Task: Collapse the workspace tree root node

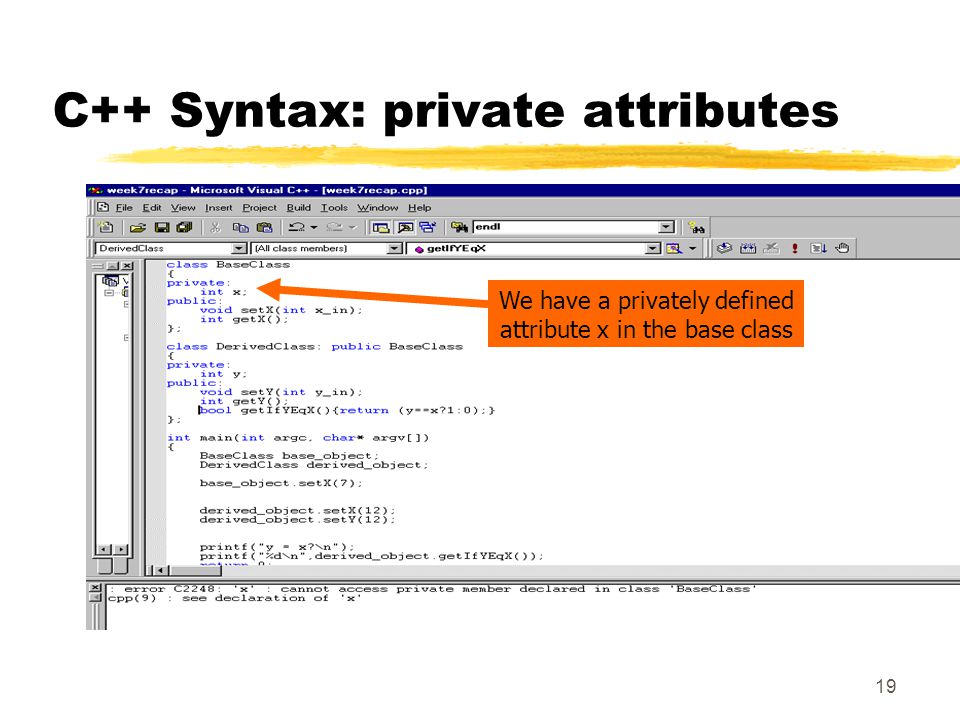Action: [x=109, y=293]
